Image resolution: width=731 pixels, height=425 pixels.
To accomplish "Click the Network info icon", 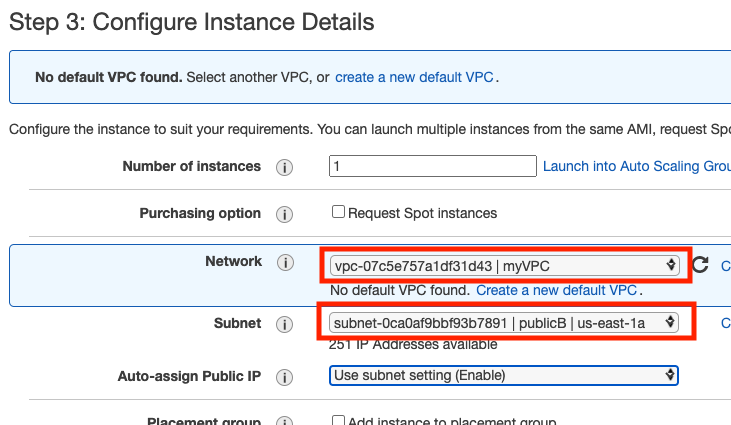I will click(x=284, y=263).
